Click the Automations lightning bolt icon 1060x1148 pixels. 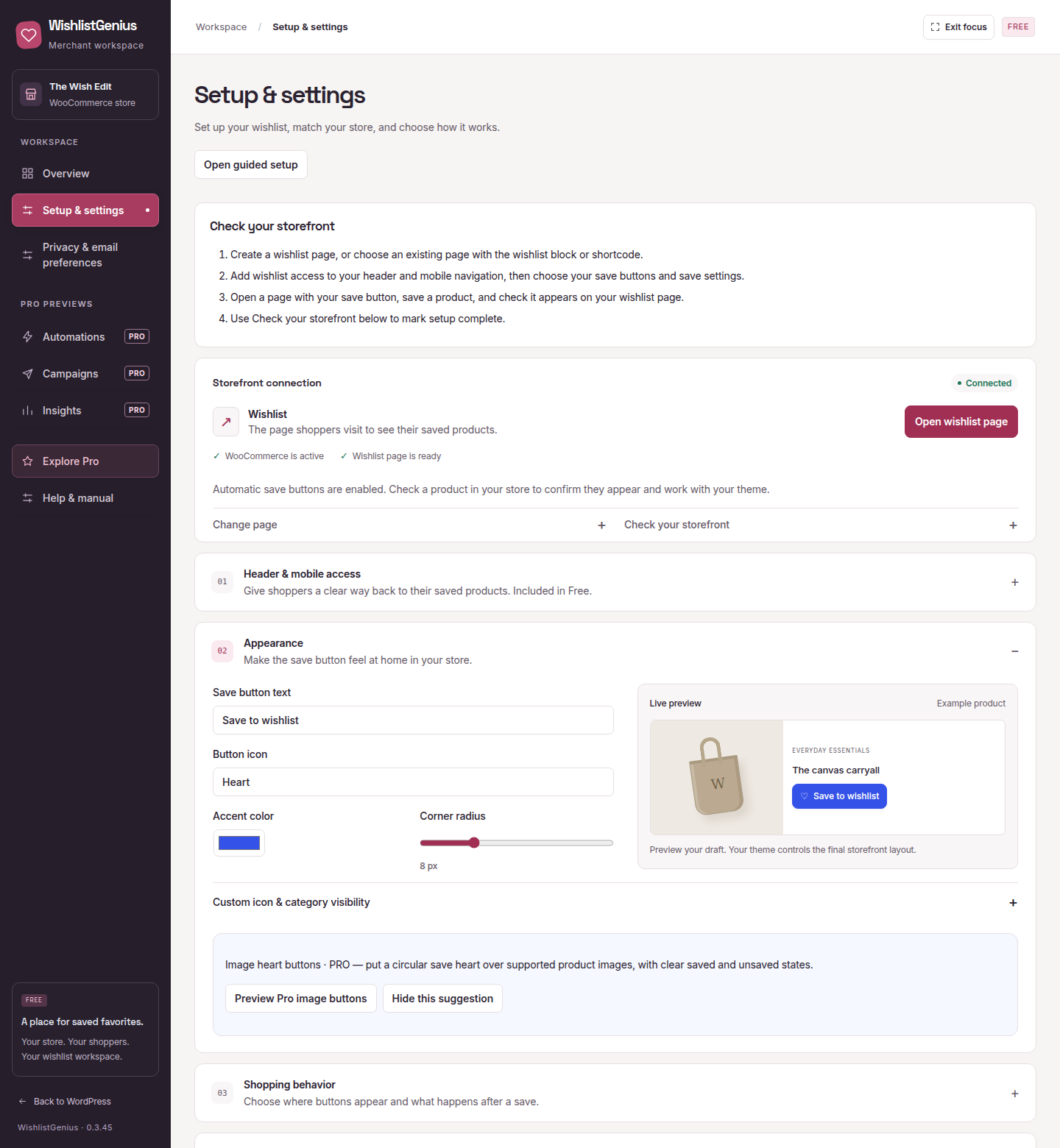(x=28, y=337)
